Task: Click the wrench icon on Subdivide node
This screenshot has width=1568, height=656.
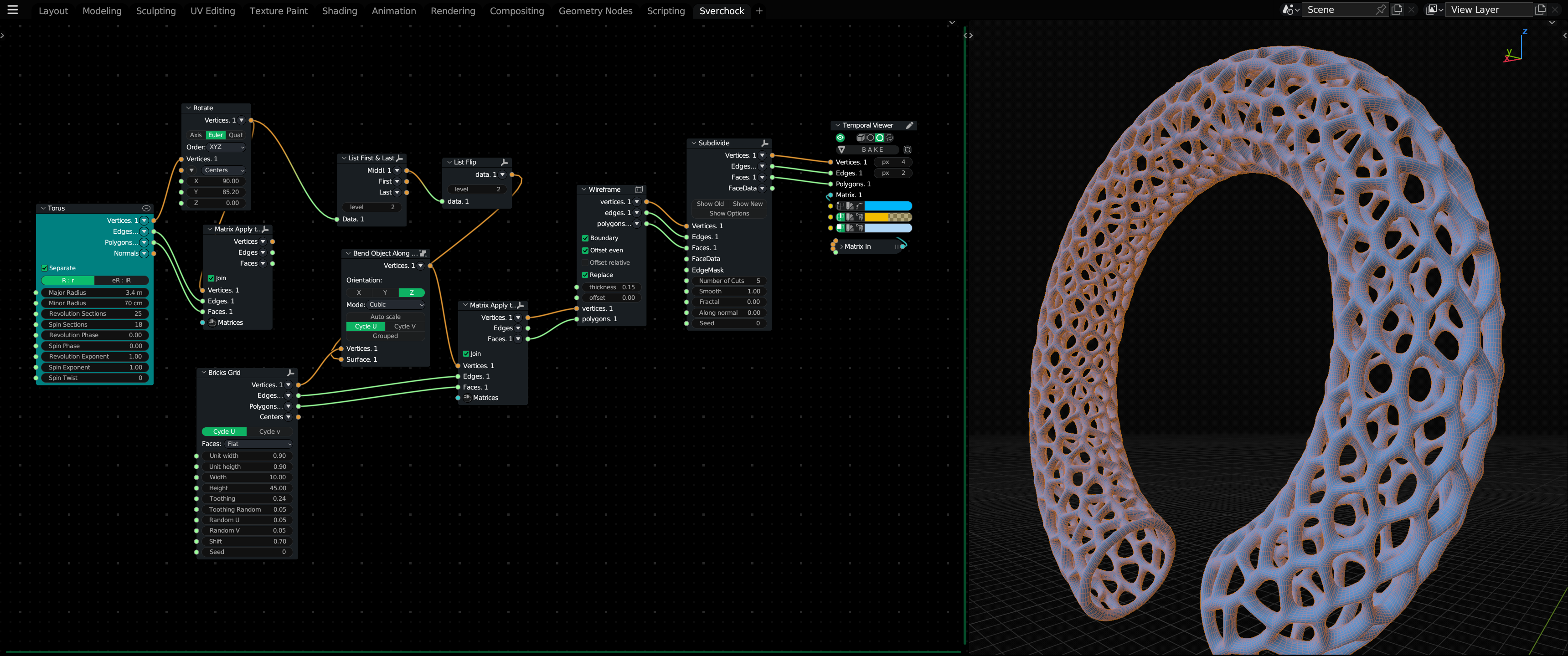Action: click(765, 143)
